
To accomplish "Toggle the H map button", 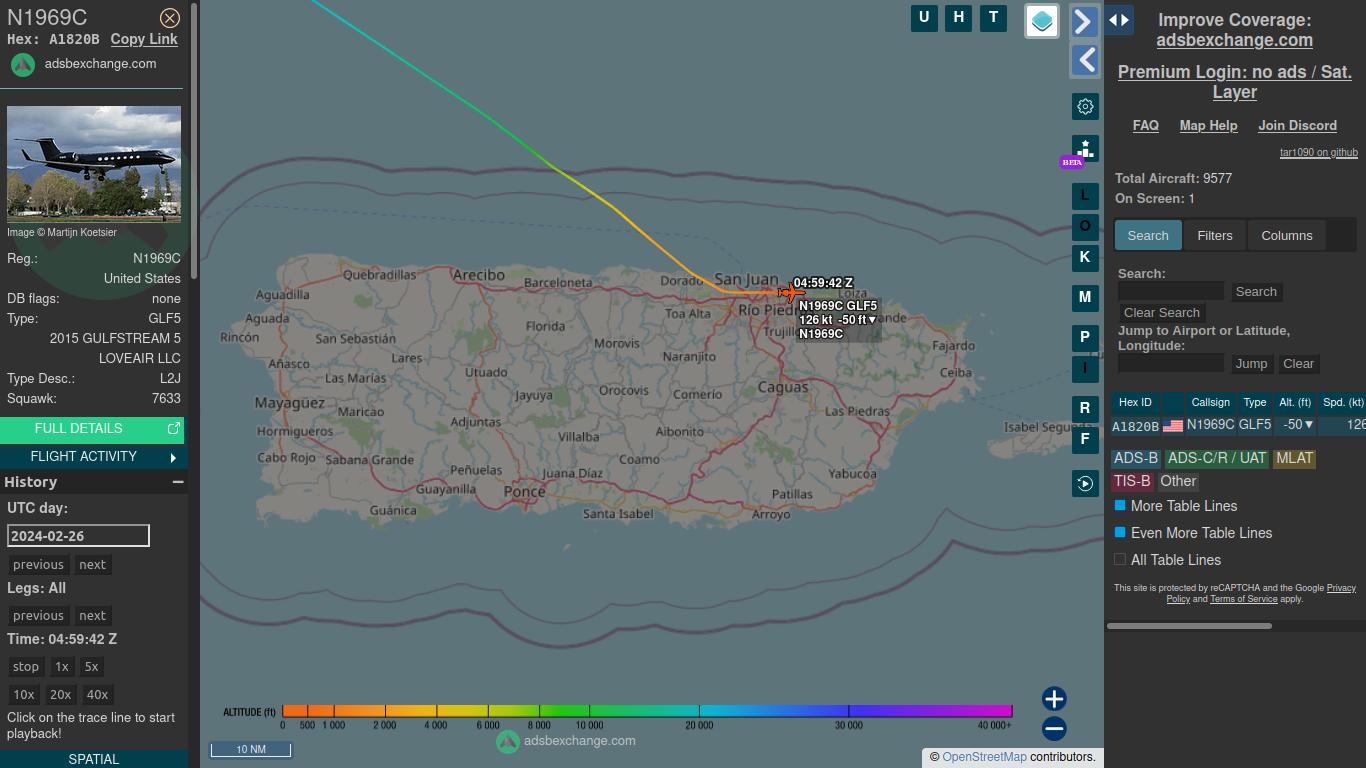I will tap(959, 18).
